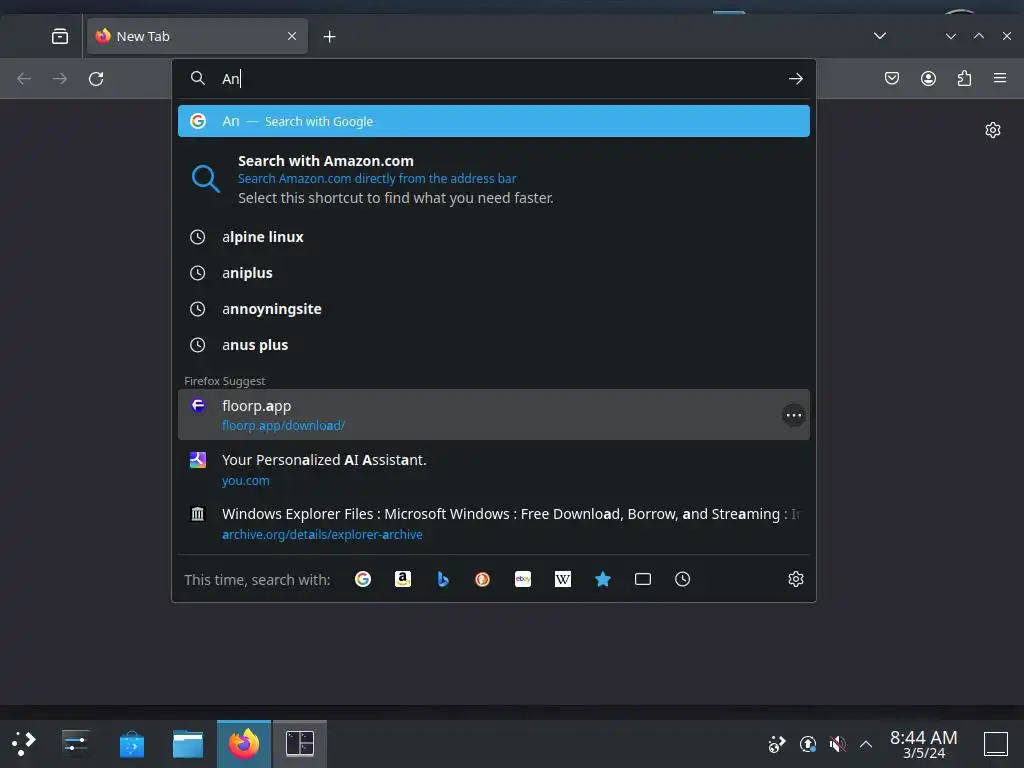Switch to Firefox in the taskbar
Screen dimensions: 1024x768
[x=244, y=743]
